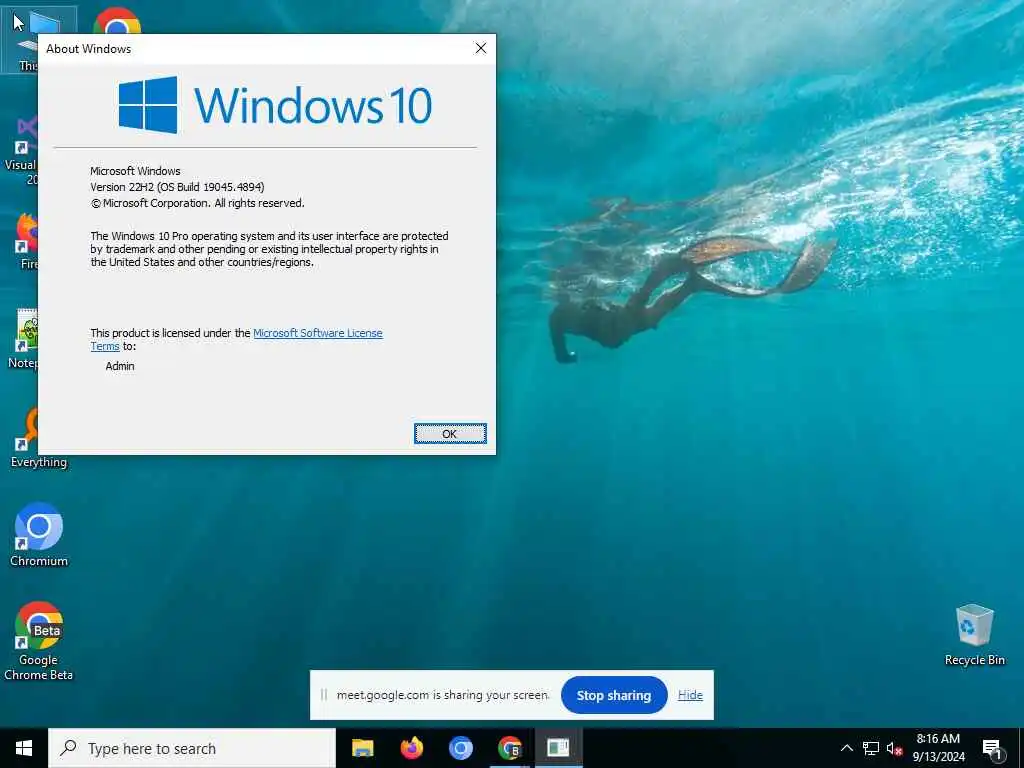Stop sharing the screen with Google Meet
The width and height of the screenshot is (1024, 768).
tap(614, 695)
